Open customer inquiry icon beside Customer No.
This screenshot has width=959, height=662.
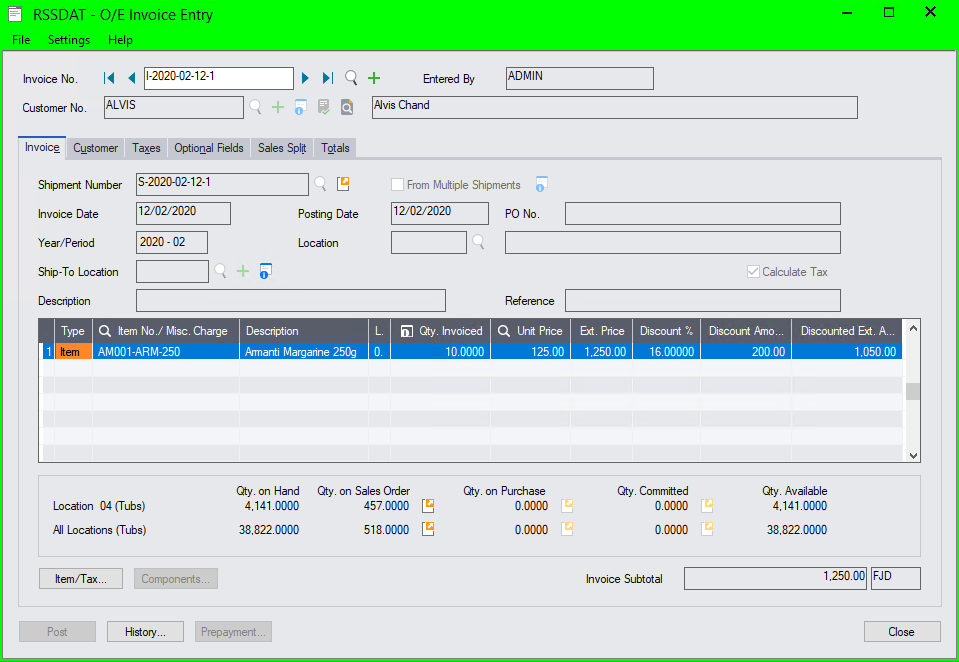tap(347, 107)
